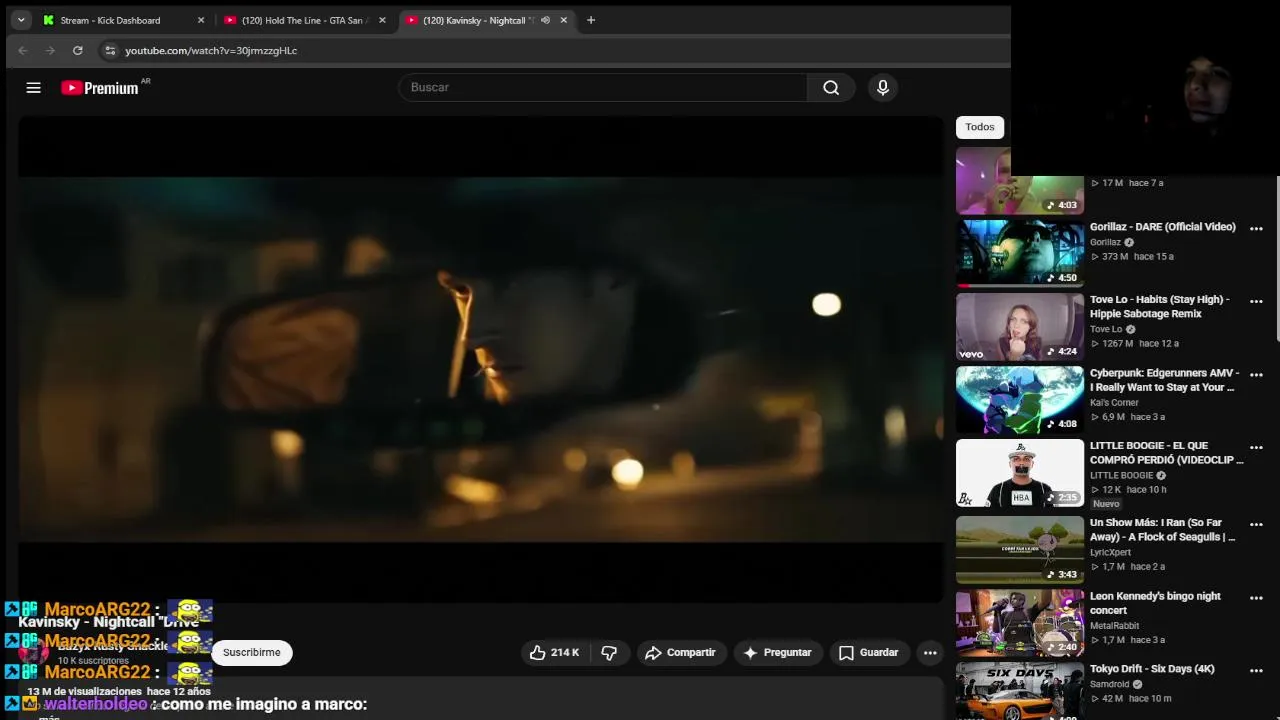The width and height of the screenshot is (1280, 720).
Task: Click the 13 M de visualizaciones text
Action: [84, 692]
